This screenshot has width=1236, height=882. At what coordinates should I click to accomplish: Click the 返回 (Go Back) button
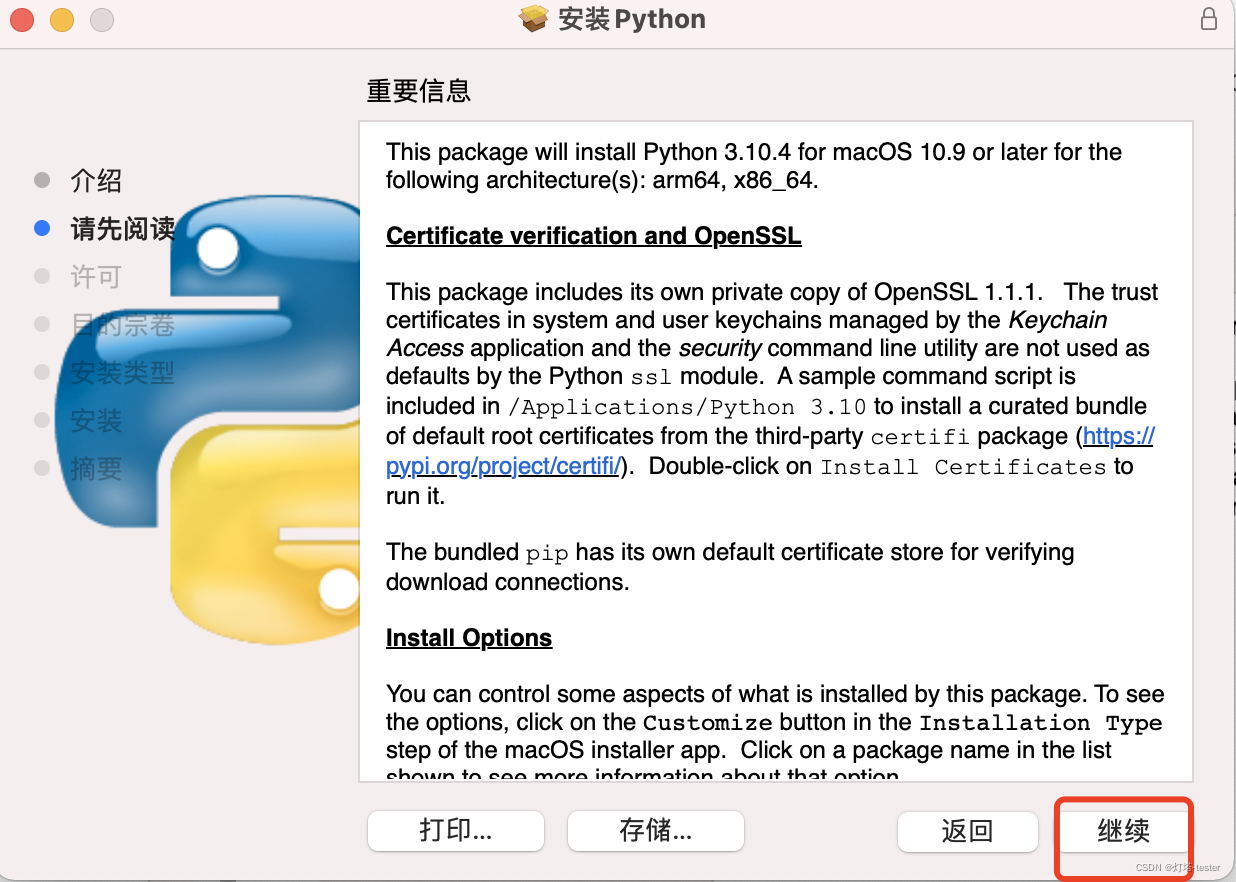(x=967, y=830)
